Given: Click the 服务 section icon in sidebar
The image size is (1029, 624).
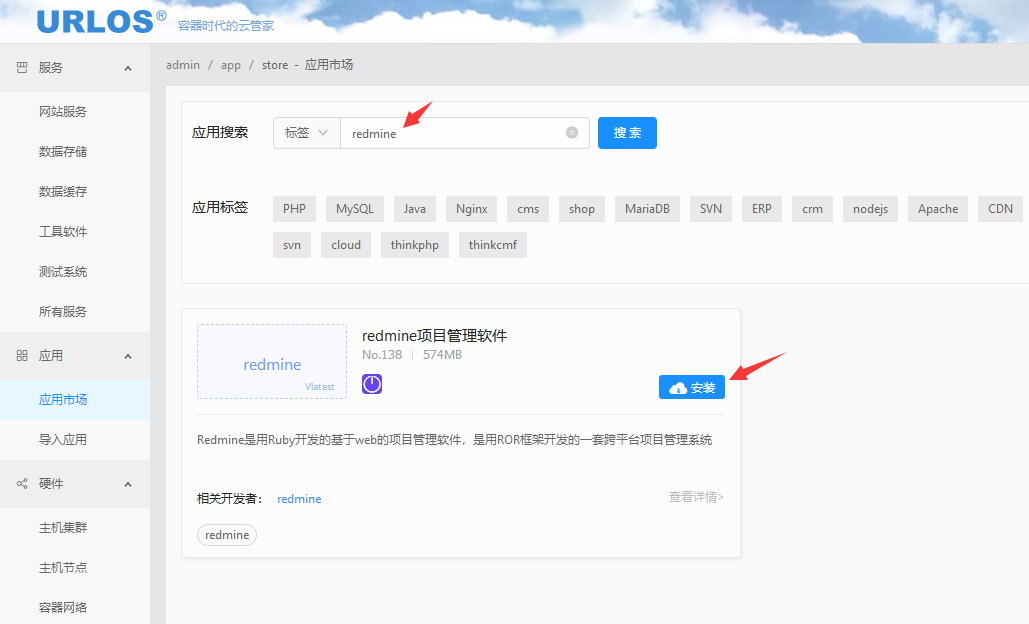Looking at the screenshot, I should [22, 68].
